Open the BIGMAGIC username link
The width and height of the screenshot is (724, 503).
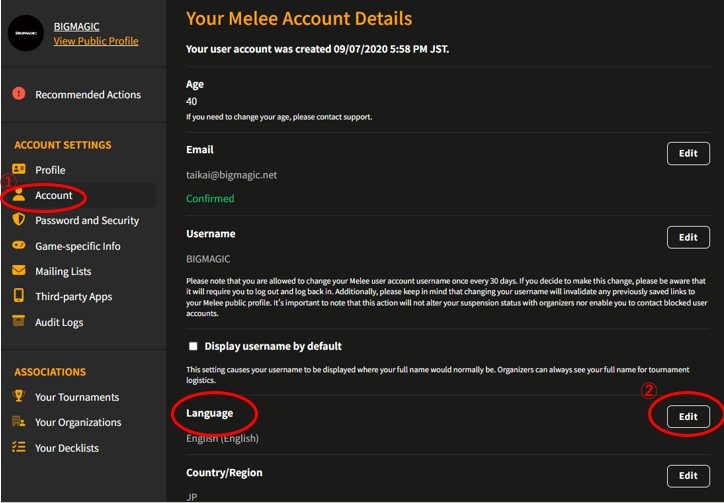click(x=76, y=27)
